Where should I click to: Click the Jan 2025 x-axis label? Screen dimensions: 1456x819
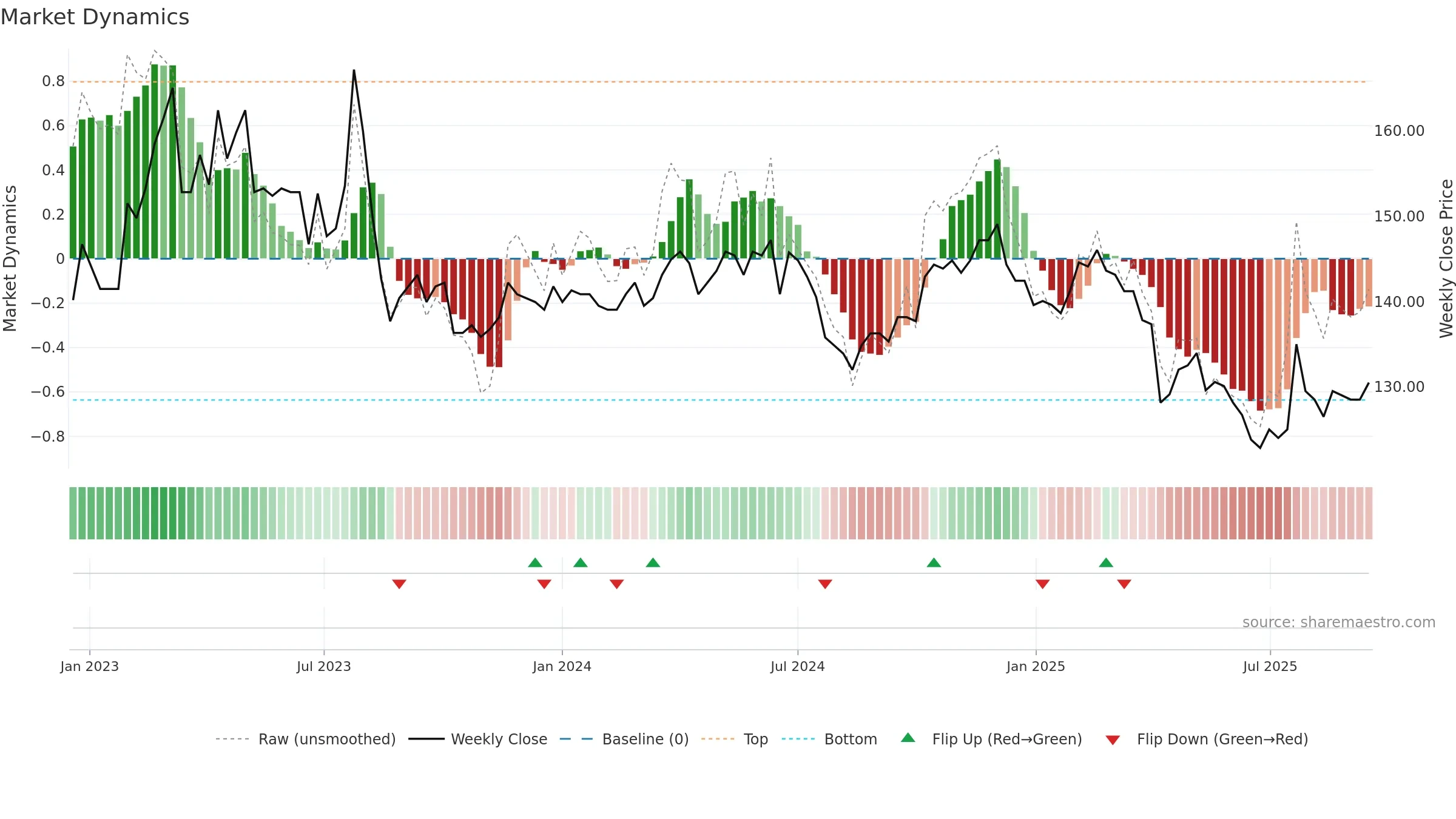[1036, 666]
